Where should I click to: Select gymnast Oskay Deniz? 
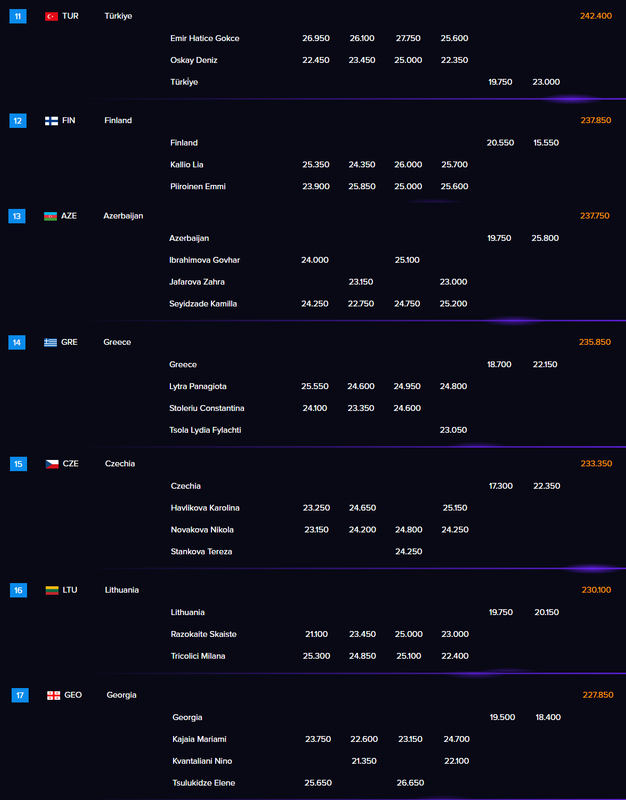pyautogui.click(x=194, y=60)
